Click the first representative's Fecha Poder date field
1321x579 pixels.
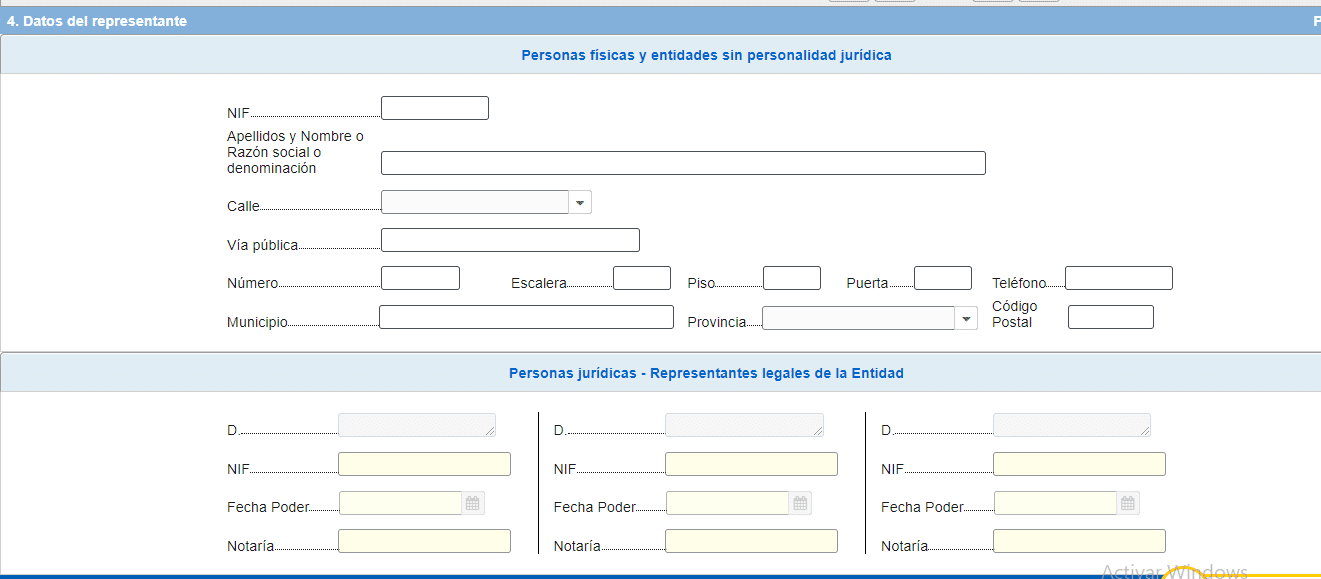(400, 503)
